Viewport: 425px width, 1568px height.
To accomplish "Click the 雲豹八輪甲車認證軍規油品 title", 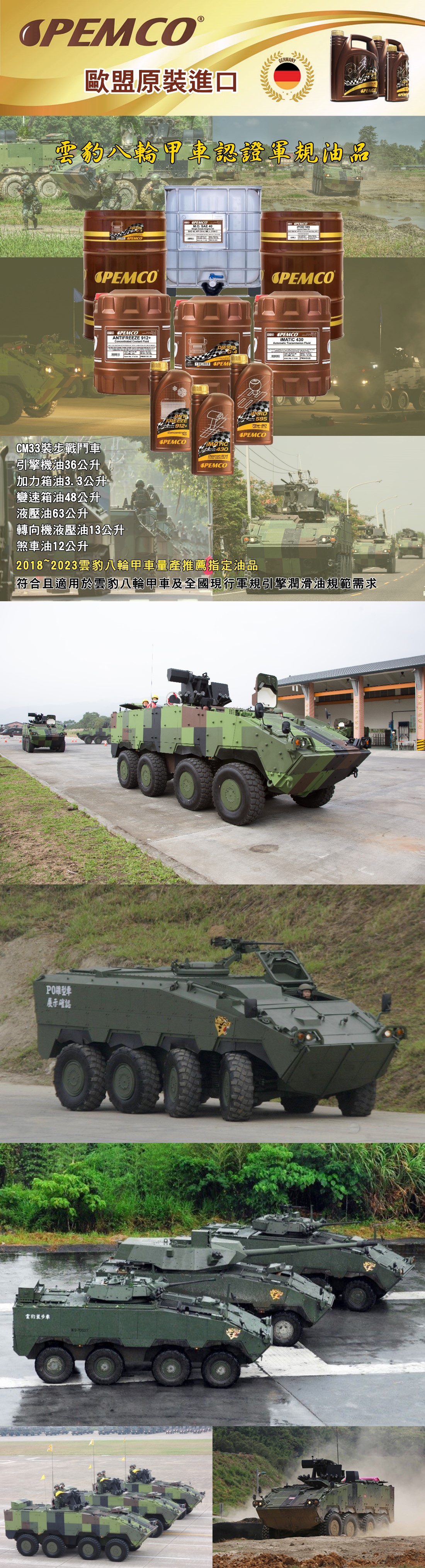I will 212,152.
